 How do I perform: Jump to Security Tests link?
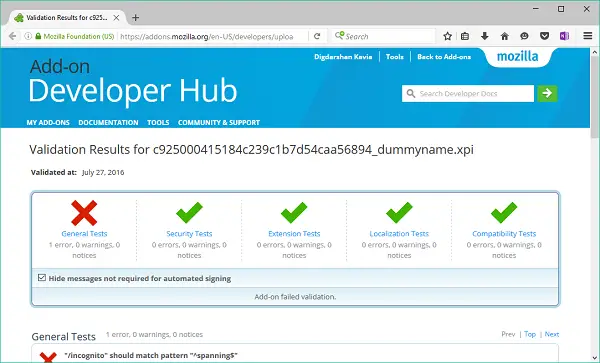coord(189,233)
